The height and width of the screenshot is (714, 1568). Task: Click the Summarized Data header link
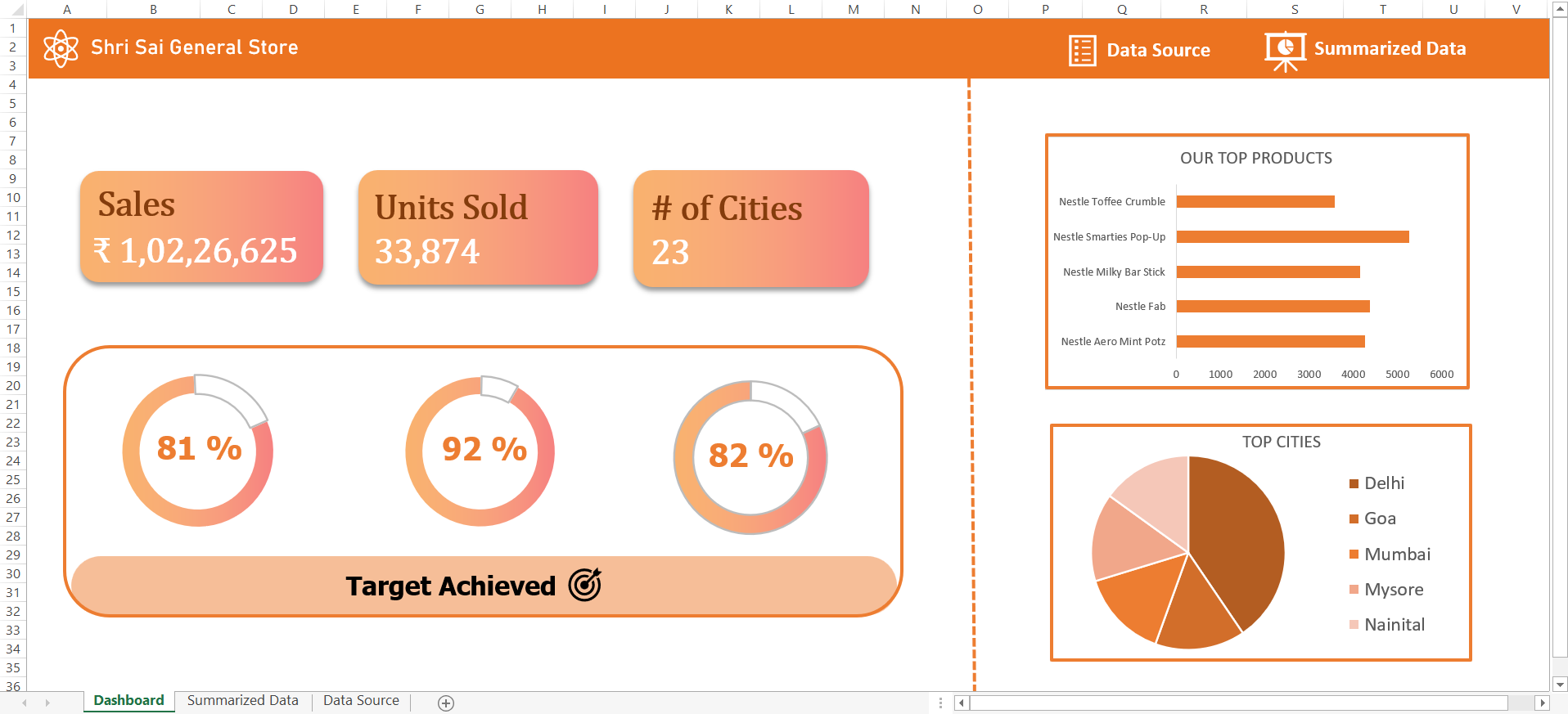(1390, 49)
